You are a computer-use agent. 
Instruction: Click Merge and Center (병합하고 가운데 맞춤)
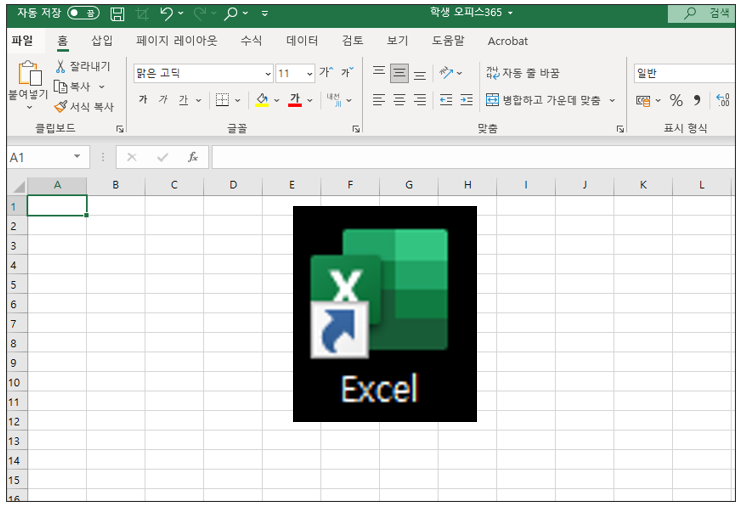(x=543, y=100)
